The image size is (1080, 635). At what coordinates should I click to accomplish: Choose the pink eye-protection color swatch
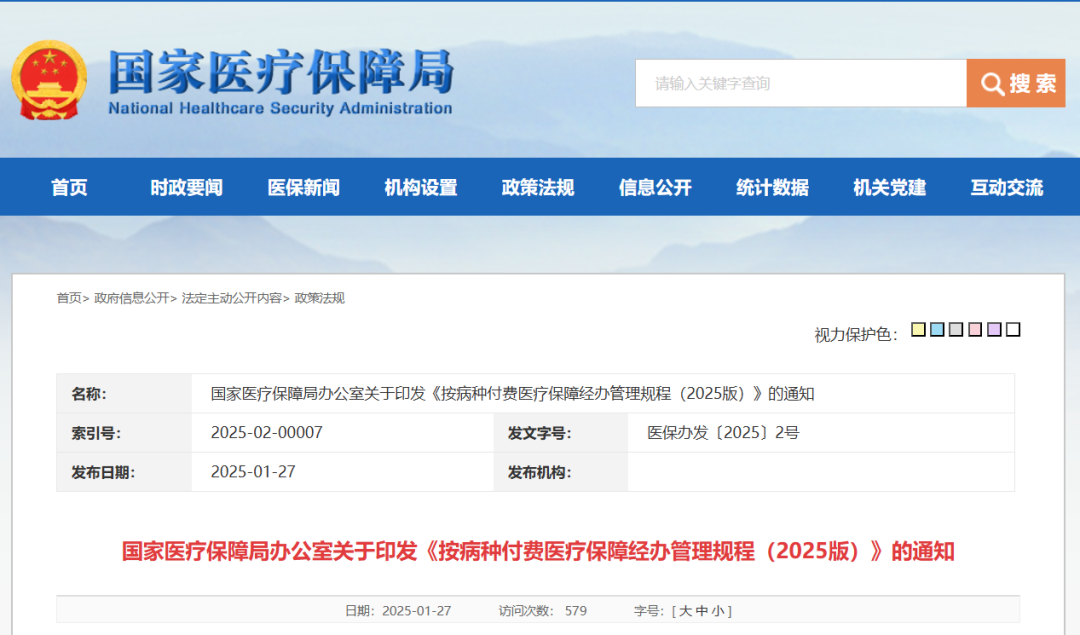(x=975, y=329)
